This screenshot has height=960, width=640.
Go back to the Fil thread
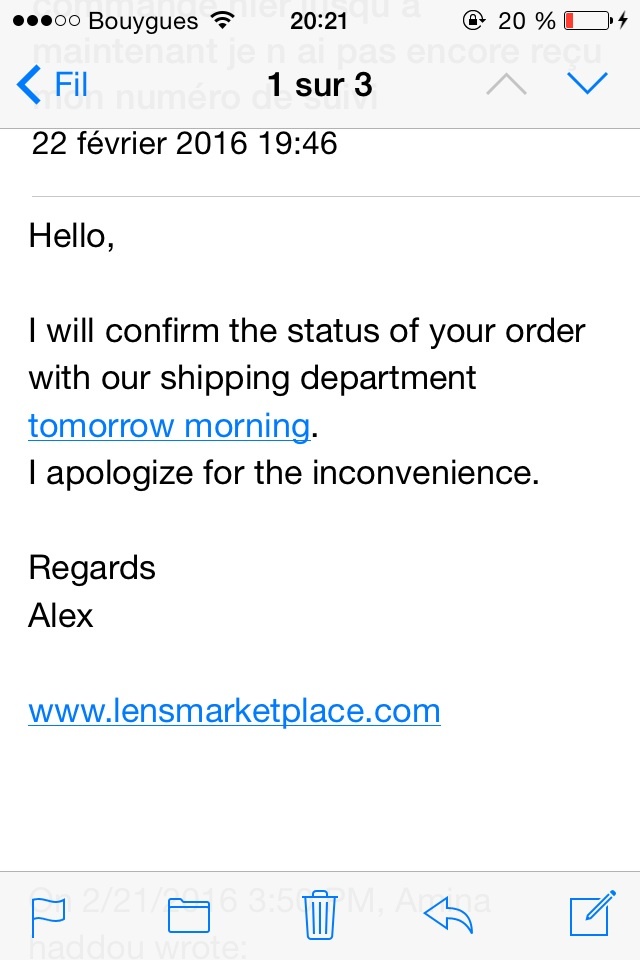[x=54, y=84]
